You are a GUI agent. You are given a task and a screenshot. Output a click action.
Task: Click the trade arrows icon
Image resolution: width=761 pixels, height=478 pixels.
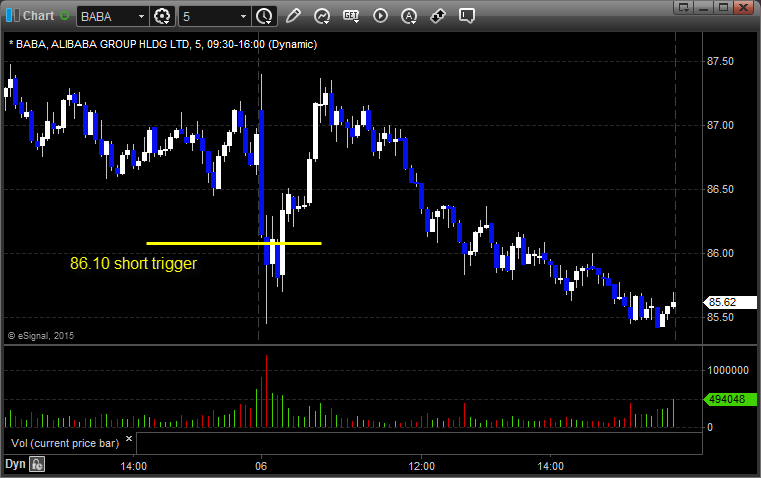pyautogui.click(x=438, y=16)
